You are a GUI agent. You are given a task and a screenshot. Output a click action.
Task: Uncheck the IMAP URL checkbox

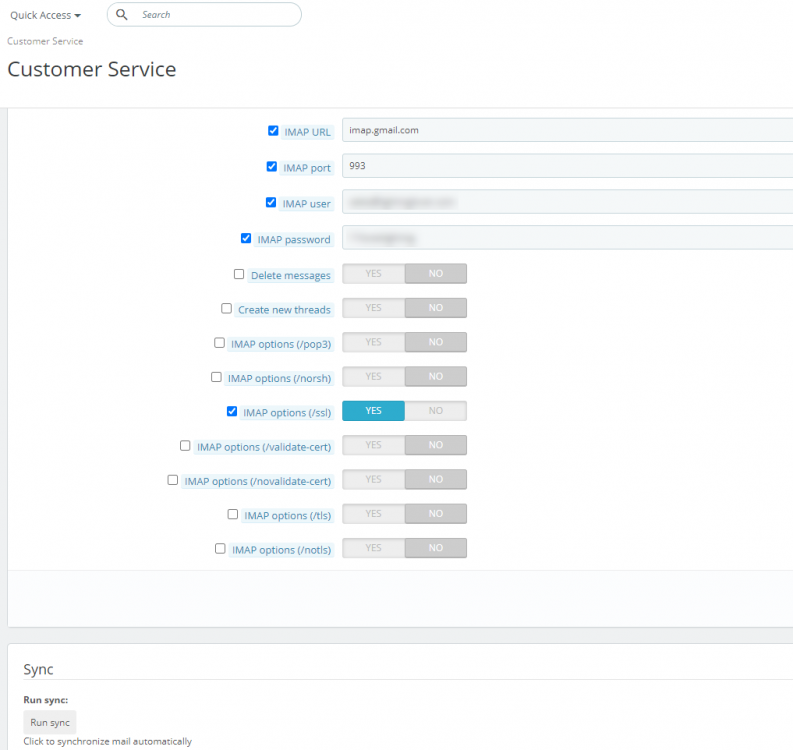(x=273, y=131)
